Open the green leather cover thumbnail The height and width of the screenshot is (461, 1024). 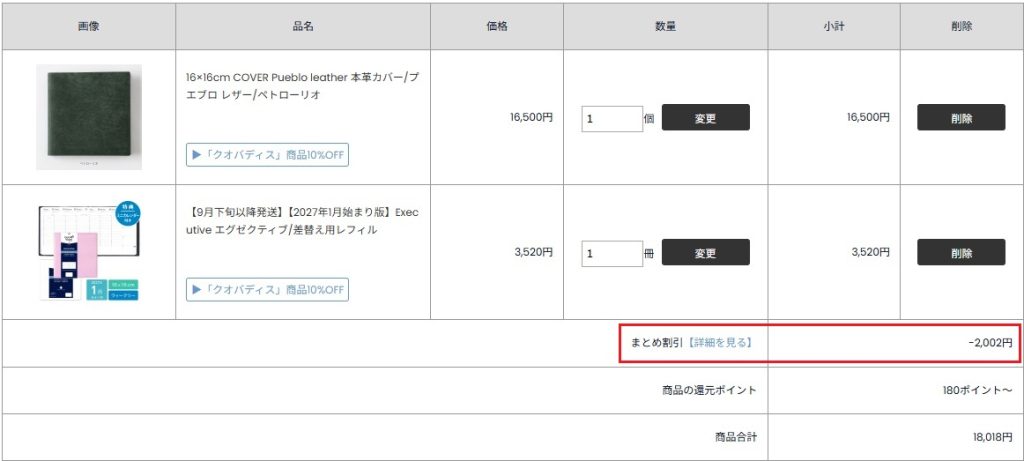pyautogui.click(x=89, y=117)
